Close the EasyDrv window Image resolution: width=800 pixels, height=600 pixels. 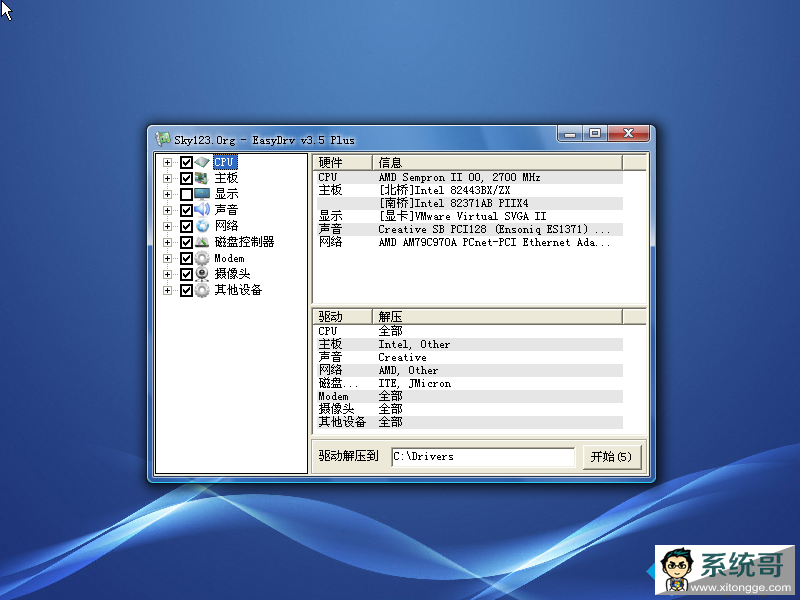pos(629,133)
